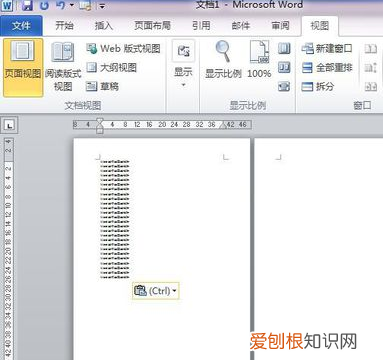Image resolution: width=383 pixels, height=360 pixels.
Task: Switch to the 开始 tab
Action: click(64, 26)
